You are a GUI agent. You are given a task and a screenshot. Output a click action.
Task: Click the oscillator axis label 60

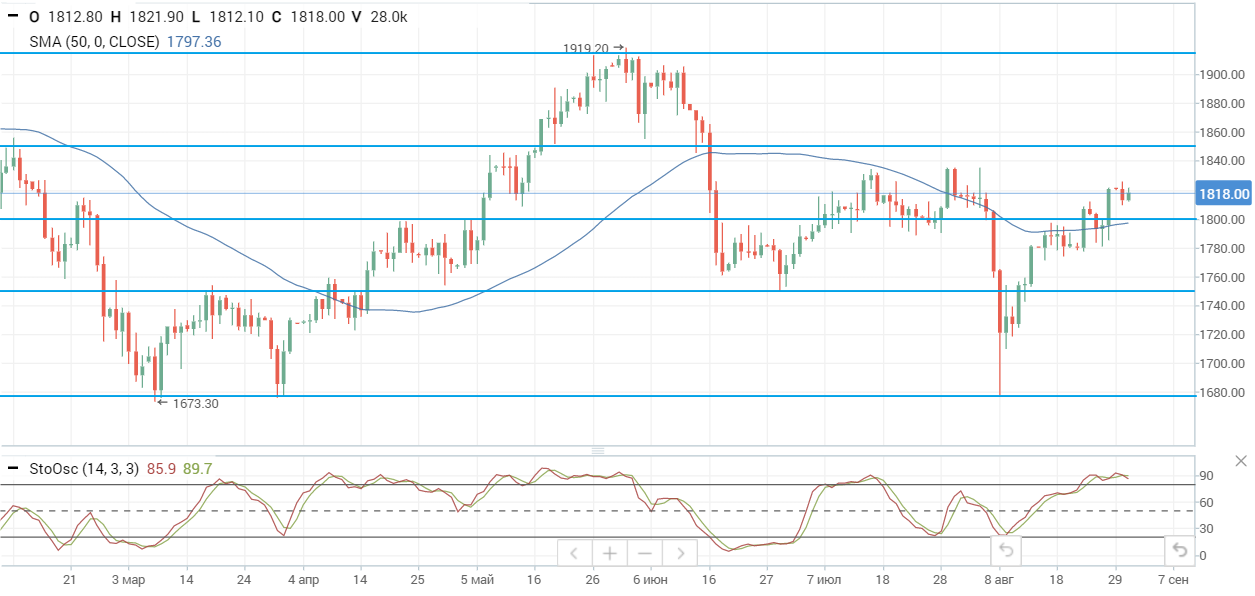[x=1207, y=502]
